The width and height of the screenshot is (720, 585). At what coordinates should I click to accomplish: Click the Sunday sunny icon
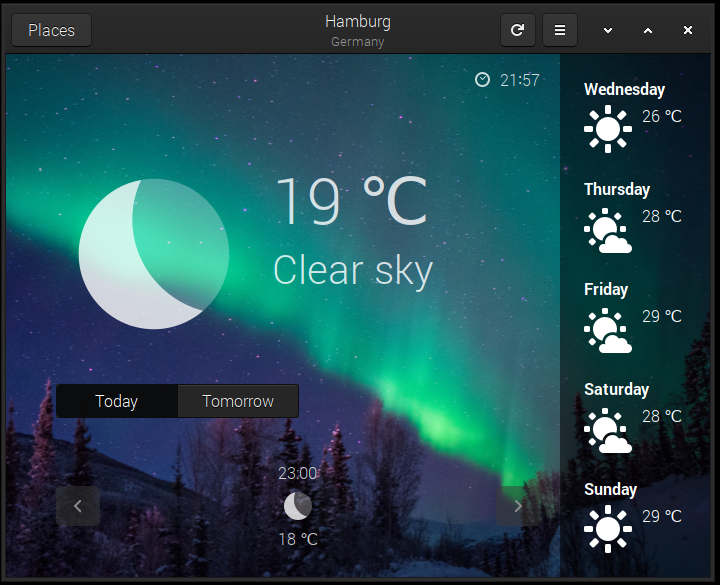pyautogui.click(x=608, y=529)
